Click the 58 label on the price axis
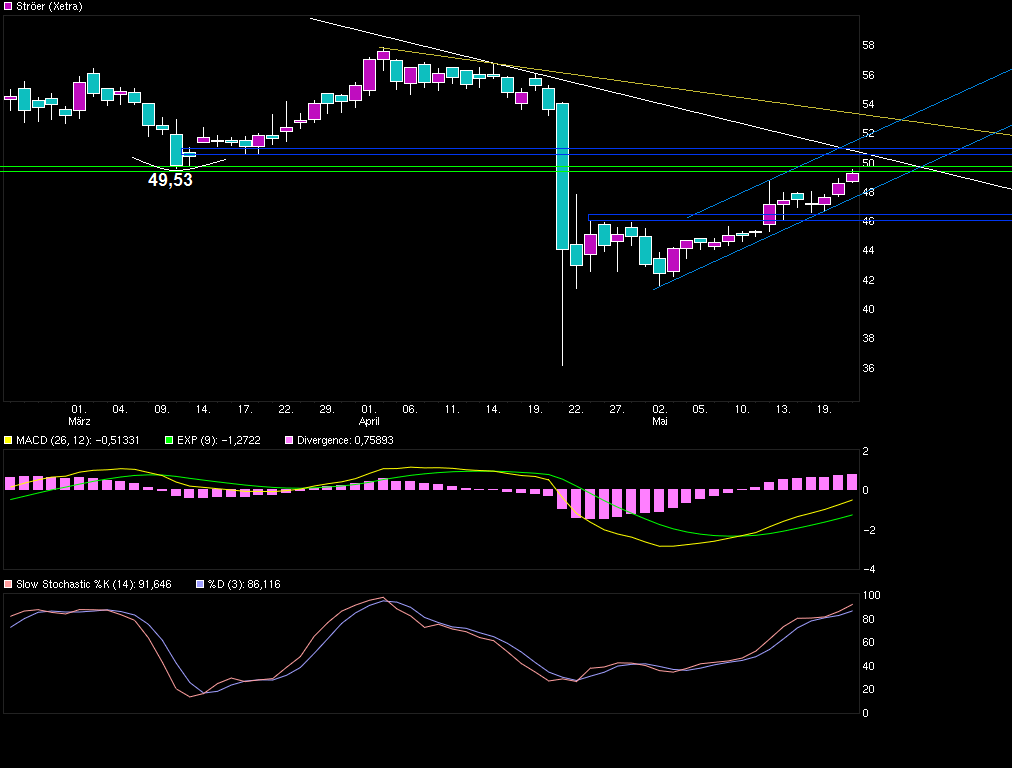This screenshot has width=1012, height=768. point(869,45)
